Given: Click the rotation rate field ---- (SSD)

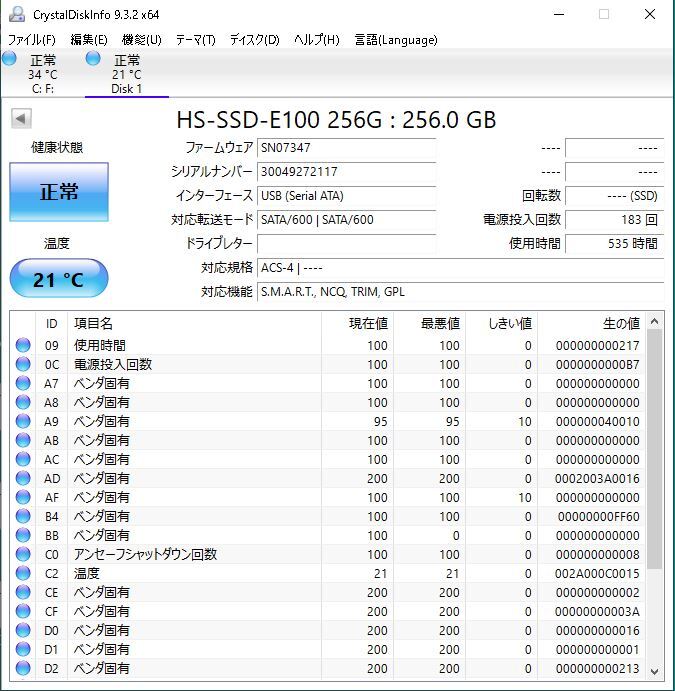Looking at the screenshot, I should [x=615, y=195].
